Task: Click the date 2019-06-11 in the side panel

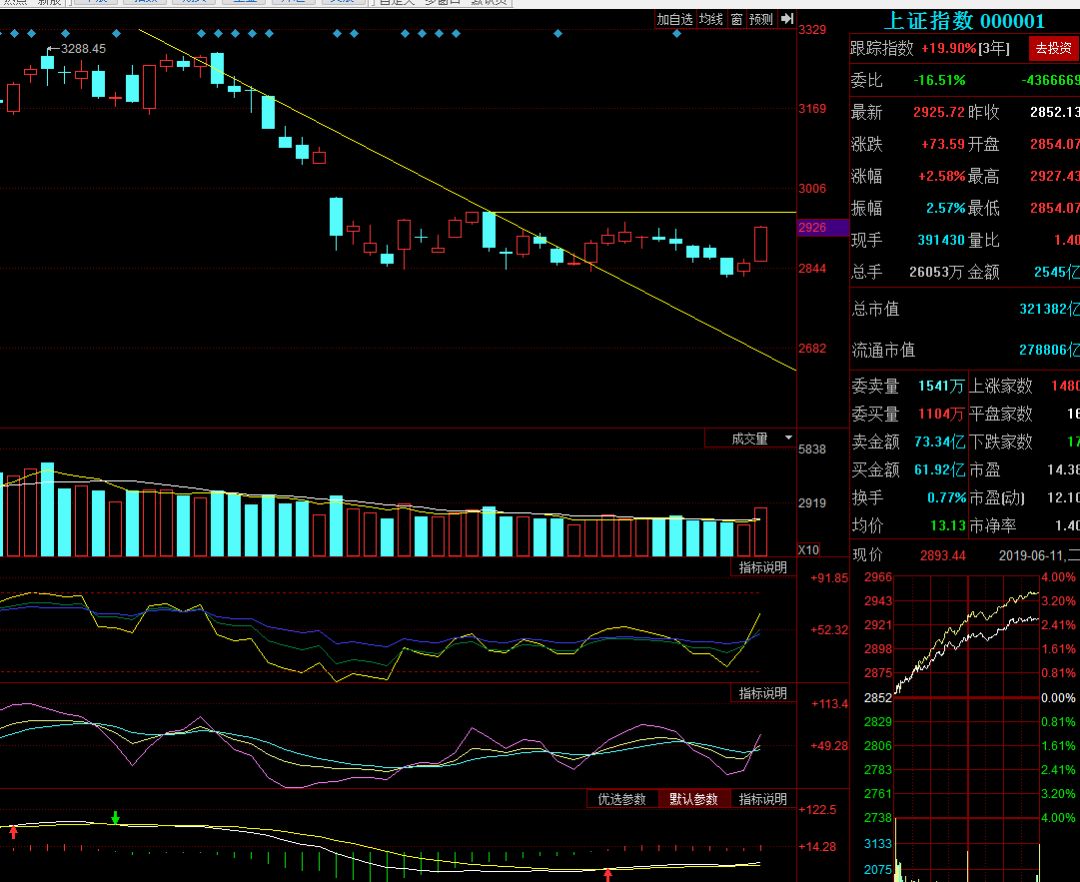Action: point(1030,556)
